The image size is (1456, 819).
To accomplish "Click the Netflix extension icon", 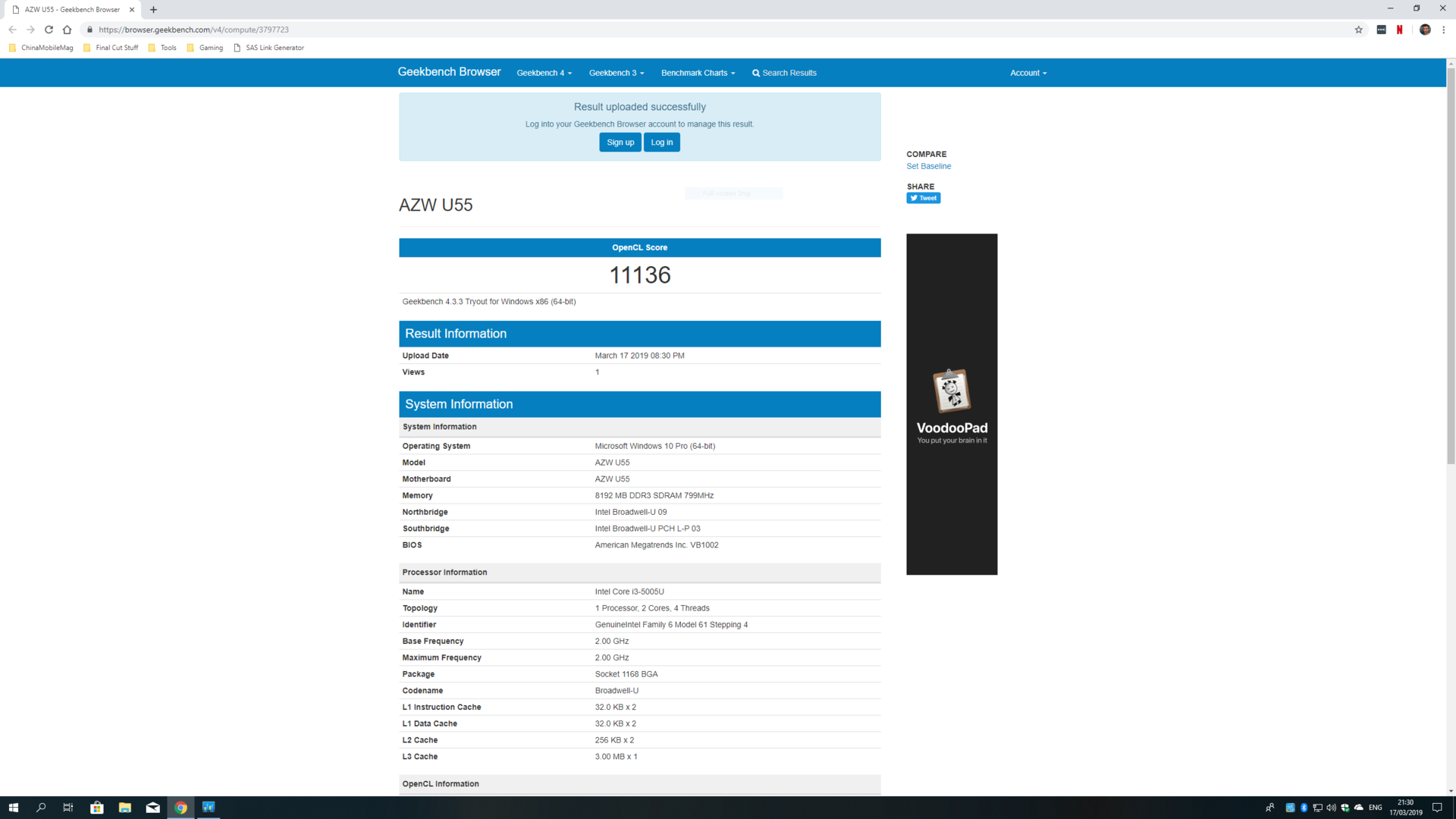I will [1399, 30].
